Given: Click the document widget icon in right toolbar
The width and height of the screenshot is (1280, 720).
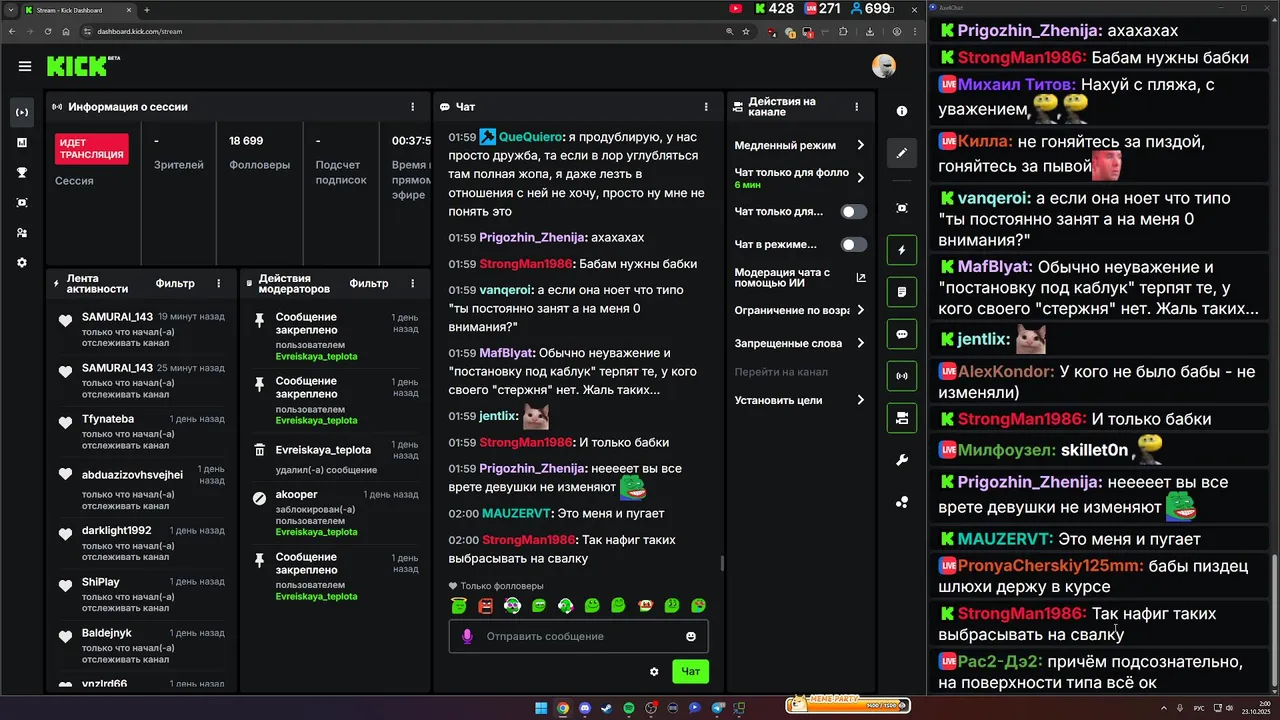Looking at the screenshot, I should click(x=902, y=292).
